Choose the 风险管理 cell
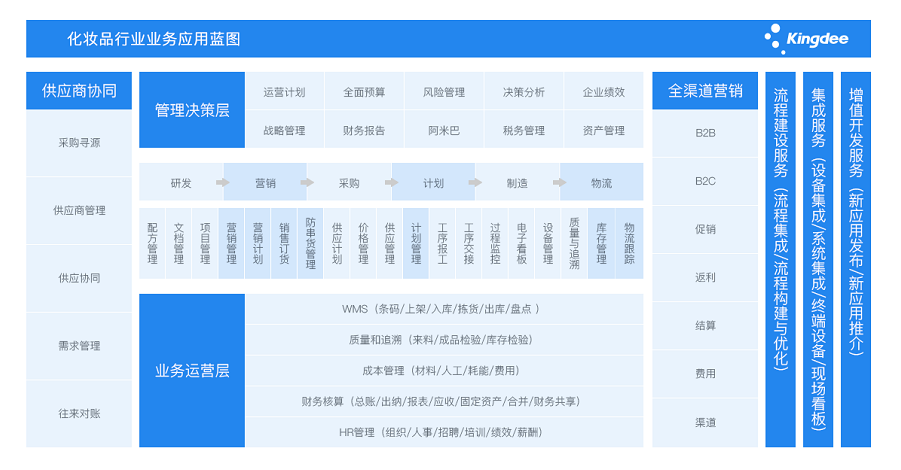Viewport: 901px width, 470px height. (x=444, y=92)
